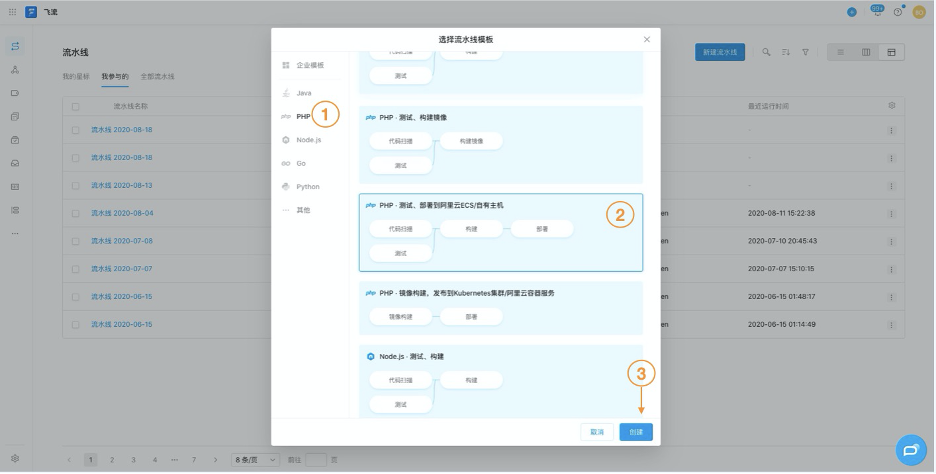Image resolution: width=936 pixels, height=474 pixels.
Task: Open table column settings gear icon
Action: [x=892, y=106]
